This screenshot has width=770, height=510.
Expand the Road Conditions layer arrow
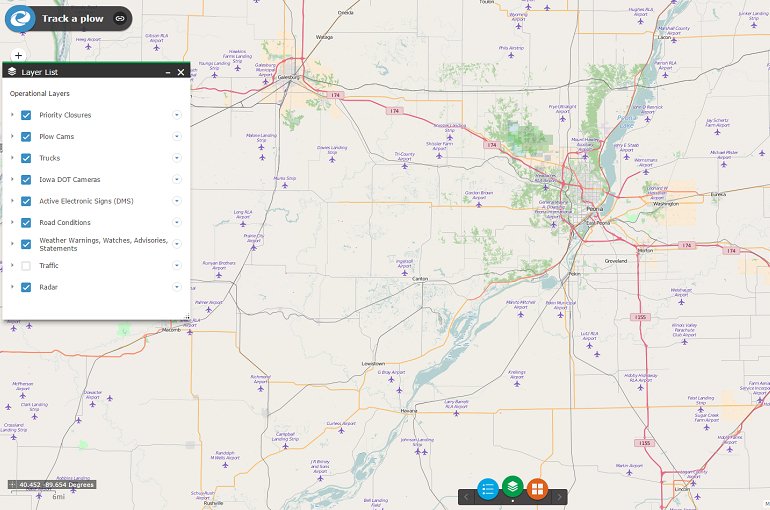click(12, 222)
